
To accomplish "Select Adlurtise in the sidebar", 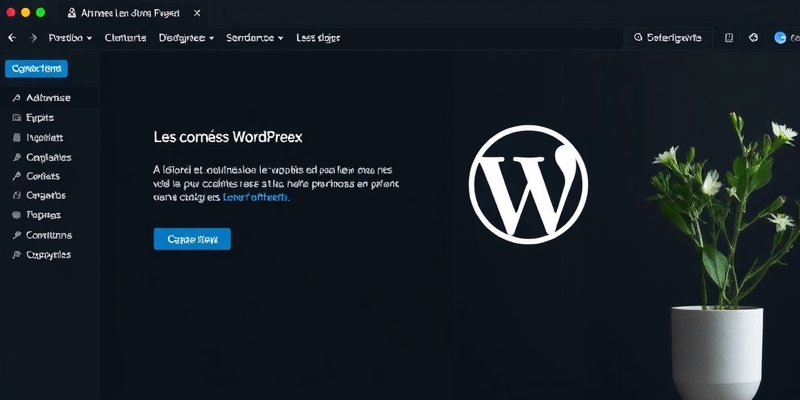I will (49, 98).
